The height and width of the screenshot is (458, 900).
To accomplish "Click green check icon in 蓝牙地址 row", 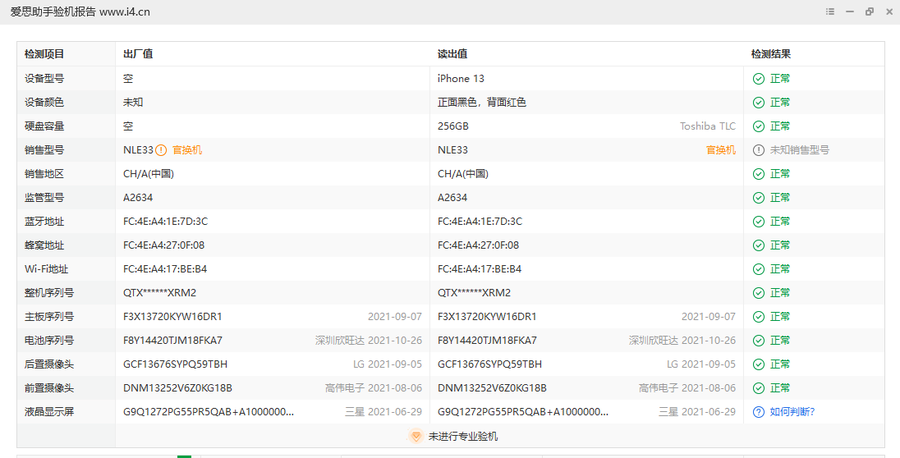I will click(x=758, y=222).
